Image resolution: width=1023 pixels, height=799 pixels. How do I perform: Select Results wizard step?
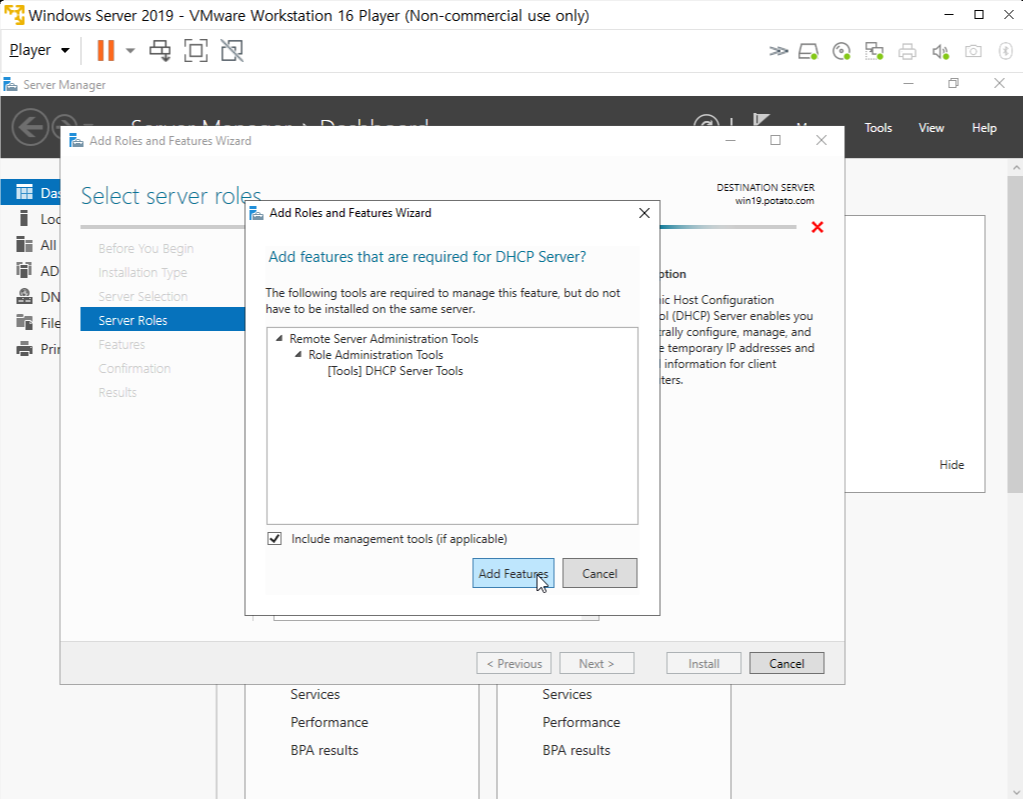coord(117,392)
